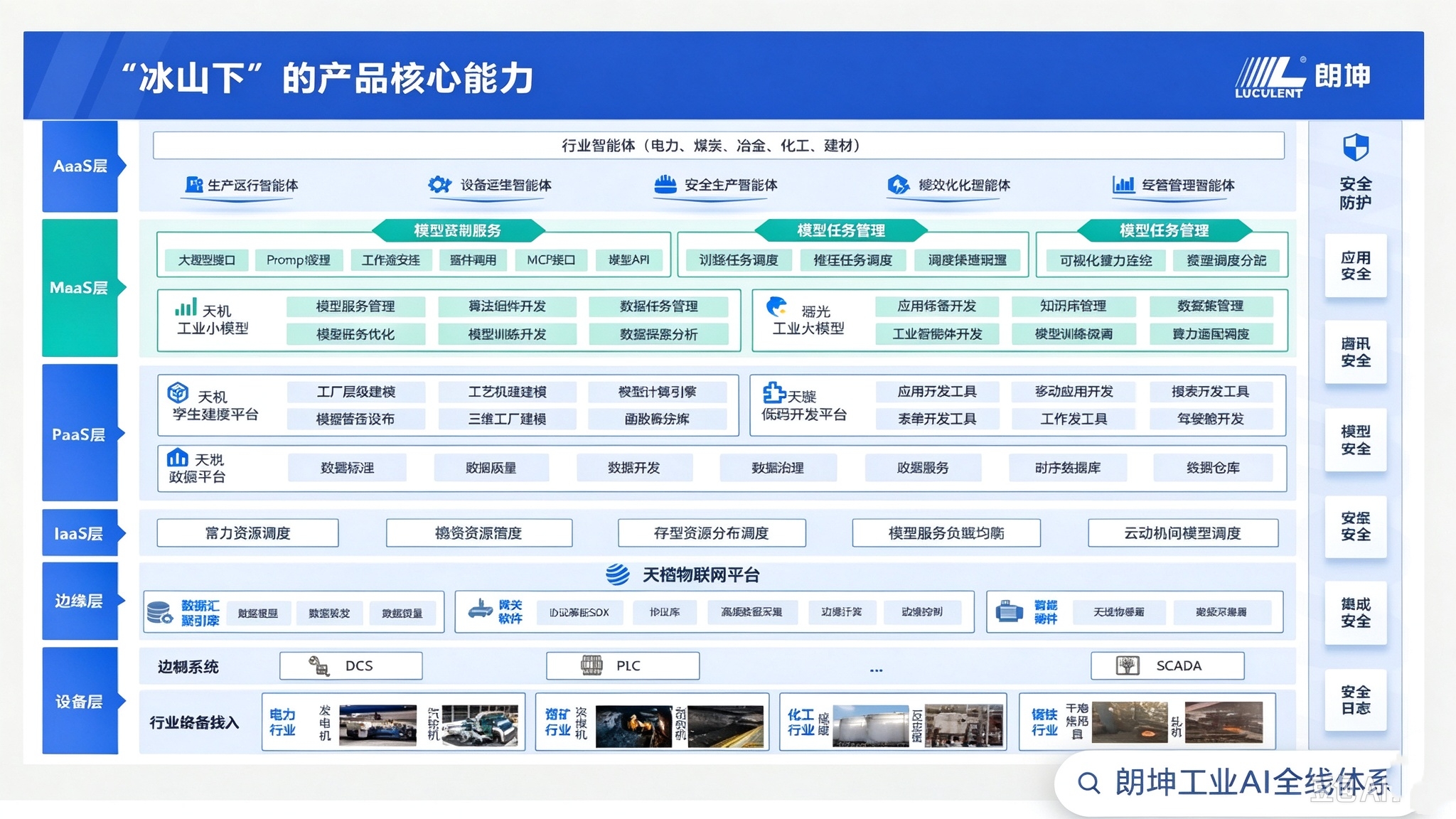Screen dimensions: 1456x819
Task: Click the chip icon in the PLC box
Action: coord(591,665)
